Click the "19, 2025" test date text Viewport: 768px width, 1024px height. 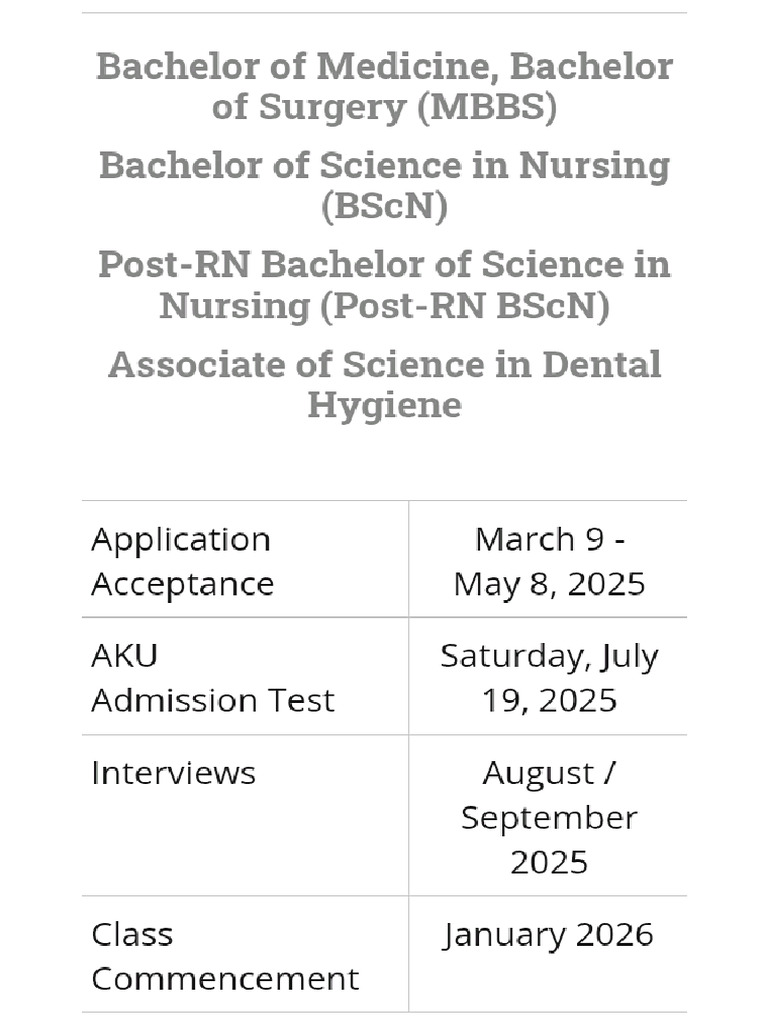point(549,700)
